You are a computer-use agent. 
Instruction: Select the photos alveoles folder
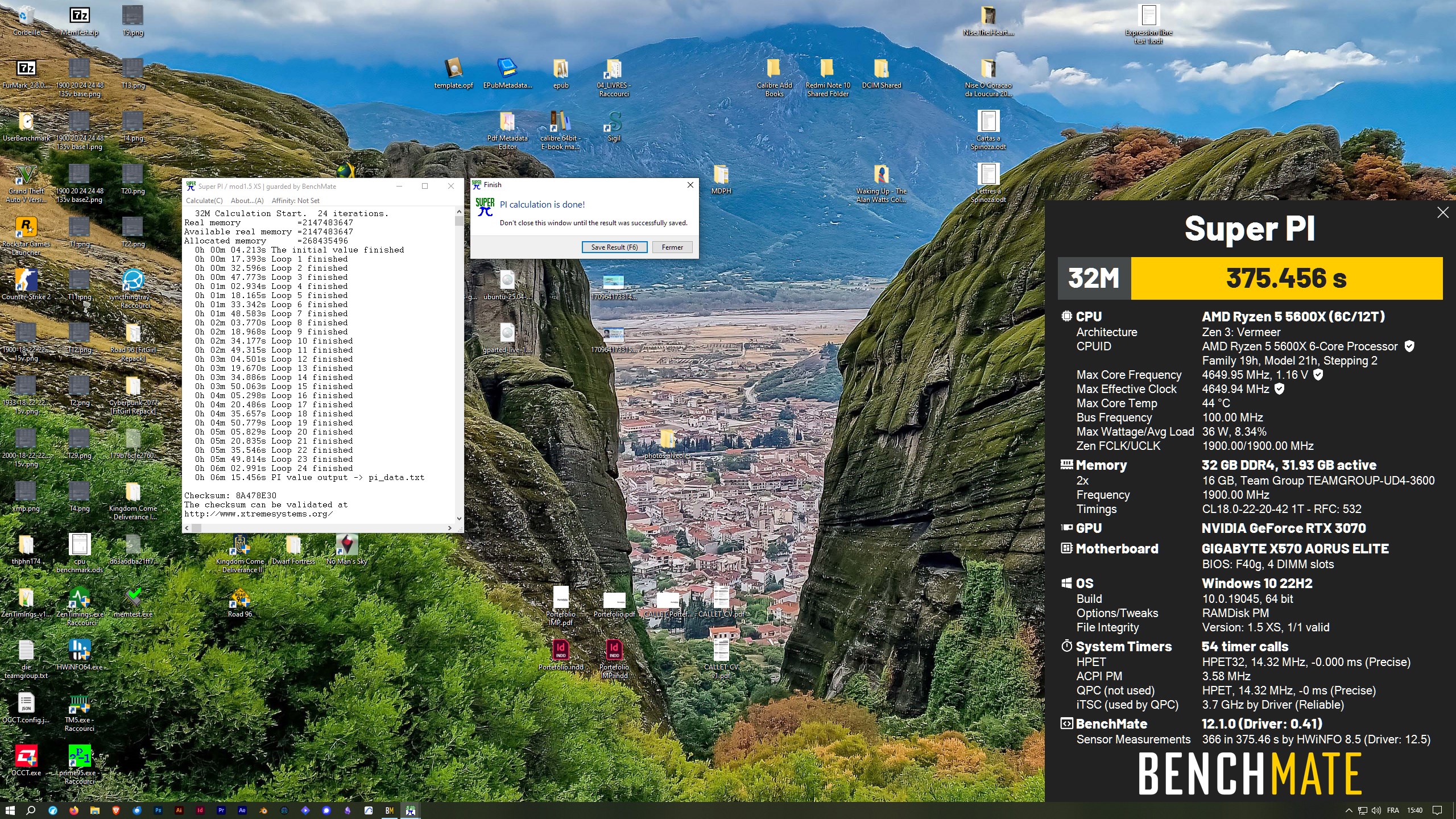click(667, 444)
